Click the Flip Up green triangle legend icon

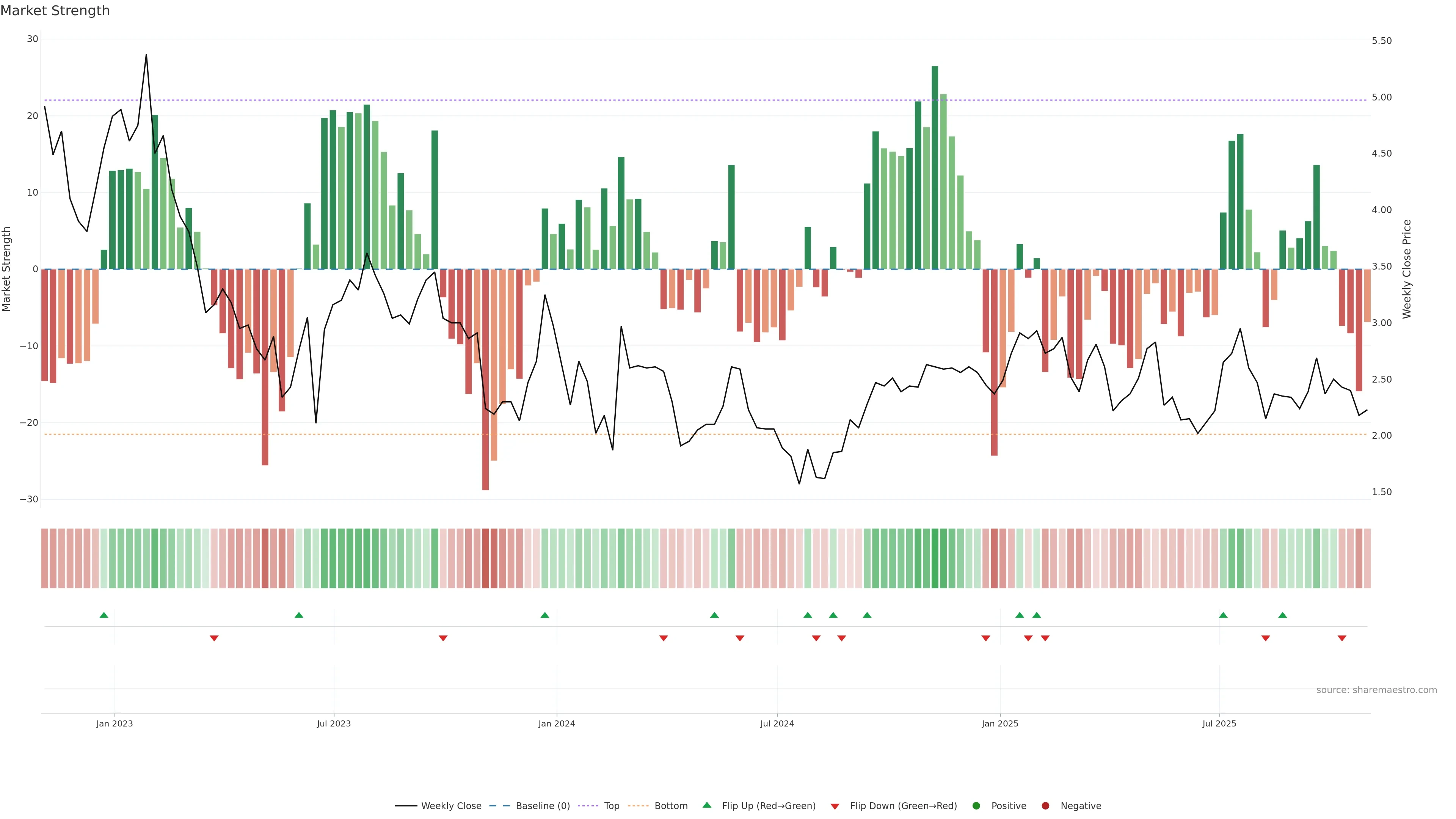click(706, 805)
